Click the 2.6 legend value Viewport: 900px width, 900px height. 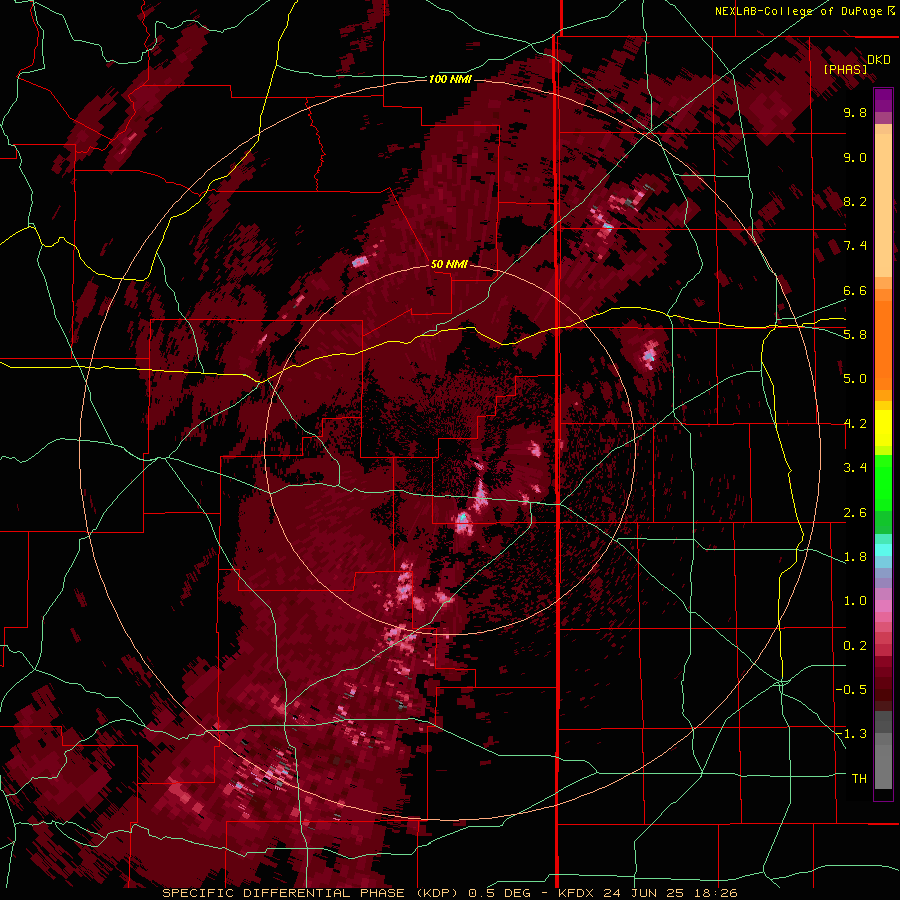tap(855, 513)
